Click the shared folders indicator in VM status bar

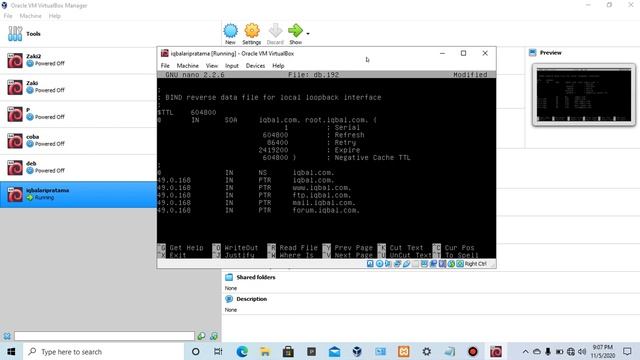click(x=415, y=264)
